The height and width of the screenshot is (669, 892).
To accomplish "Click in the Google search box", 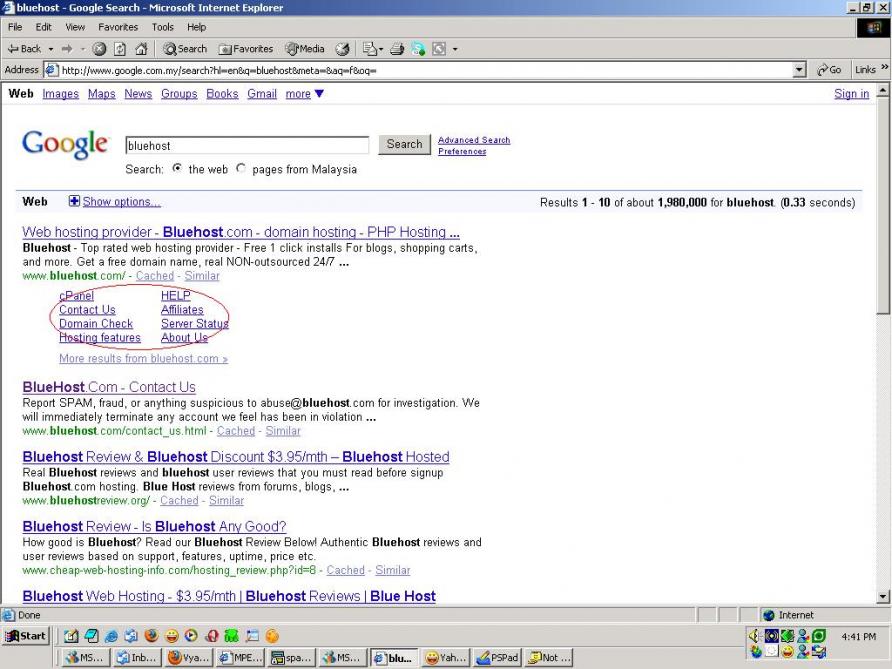I will 247,145.
